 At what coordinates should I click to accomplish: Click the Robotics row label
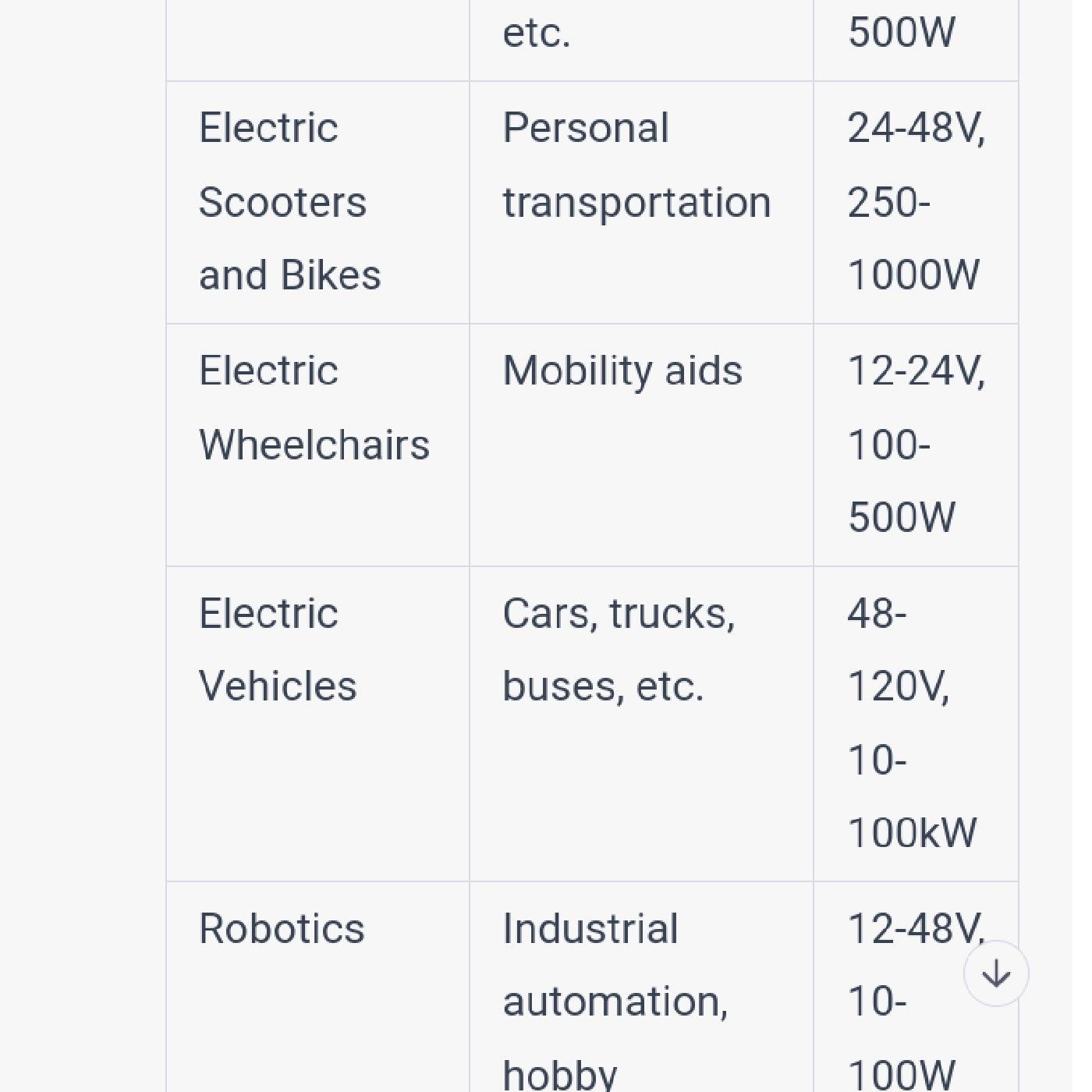(x=318, y=987)
